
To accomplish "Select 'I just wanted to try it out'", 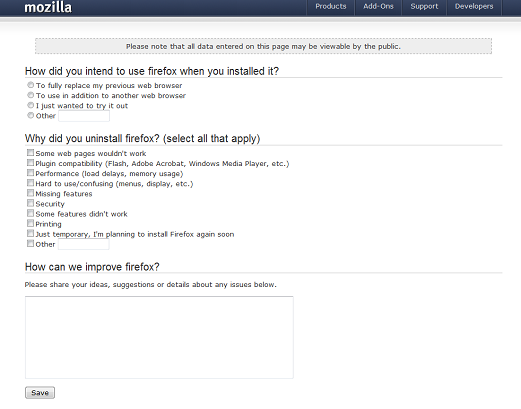I will pyautogui.click(x=30, y=105).
